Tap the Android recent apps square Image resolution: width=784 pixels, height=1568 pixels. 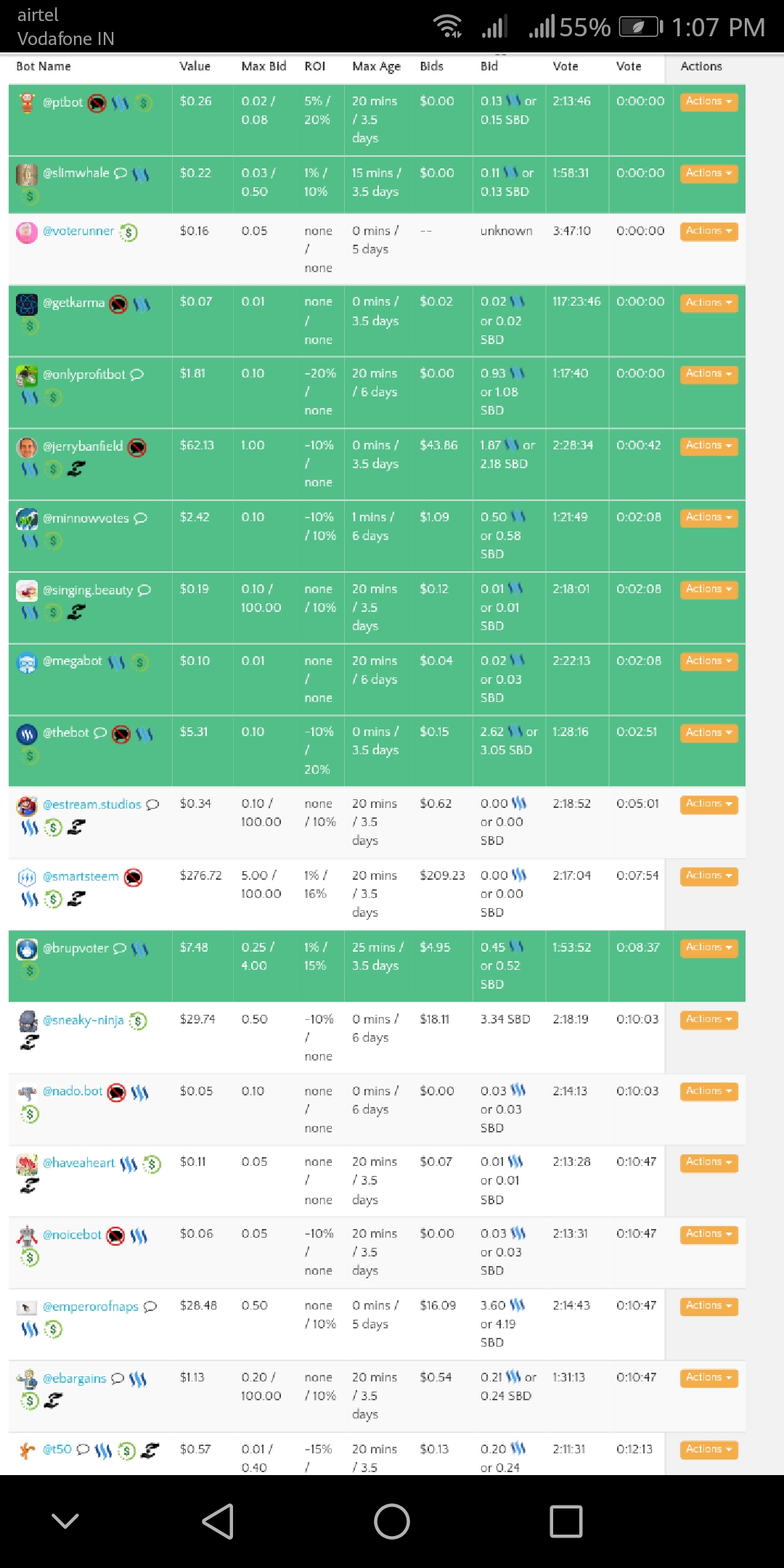coord(566,1521)
